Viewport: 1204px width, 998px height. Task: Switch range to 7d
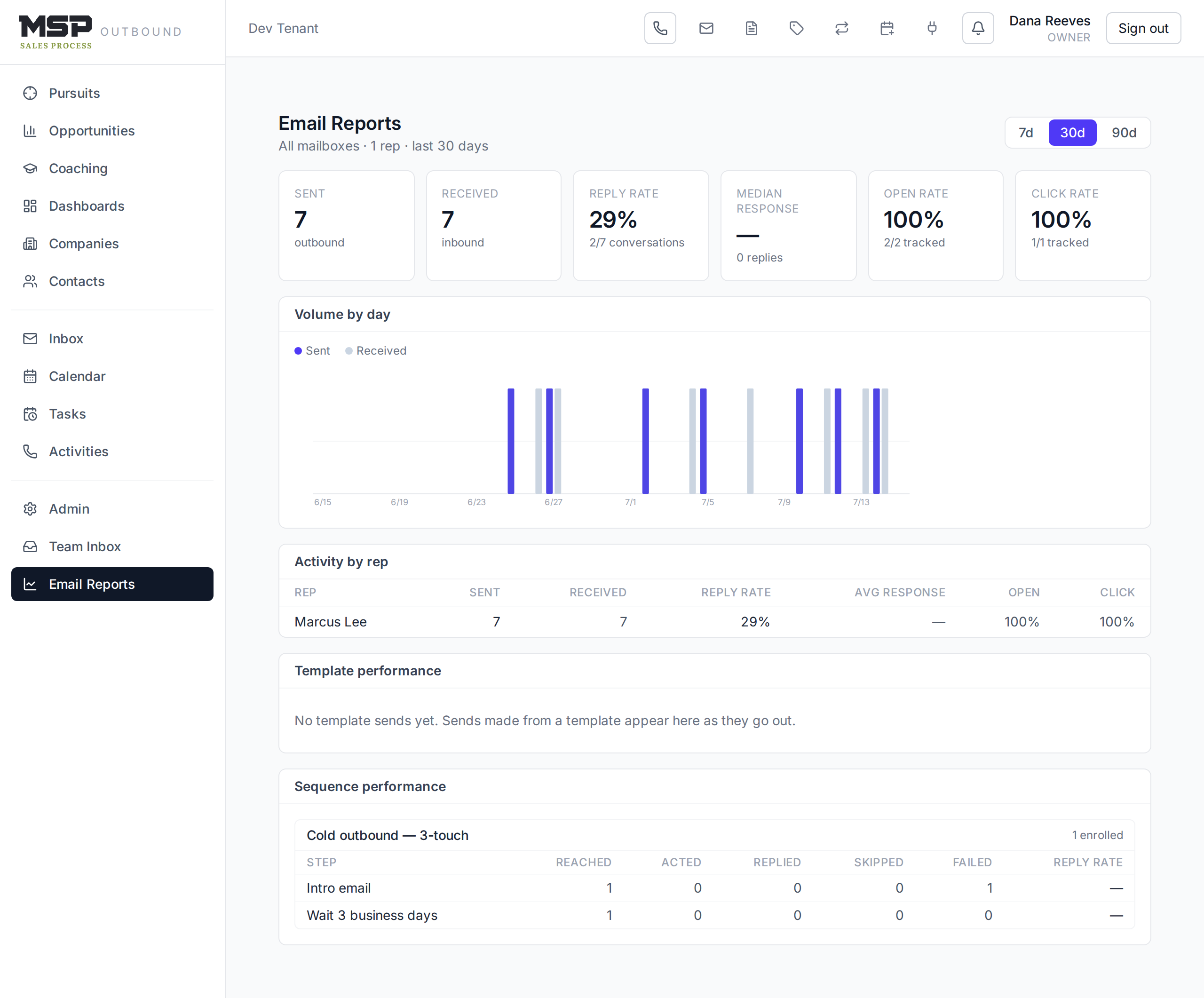[x=1026, y=133]
